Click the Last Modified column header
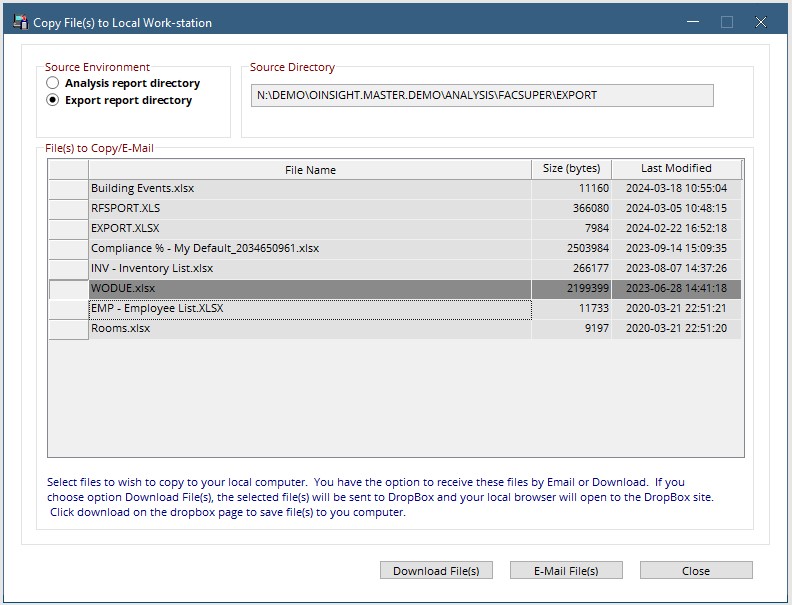 tap(676, 169)
